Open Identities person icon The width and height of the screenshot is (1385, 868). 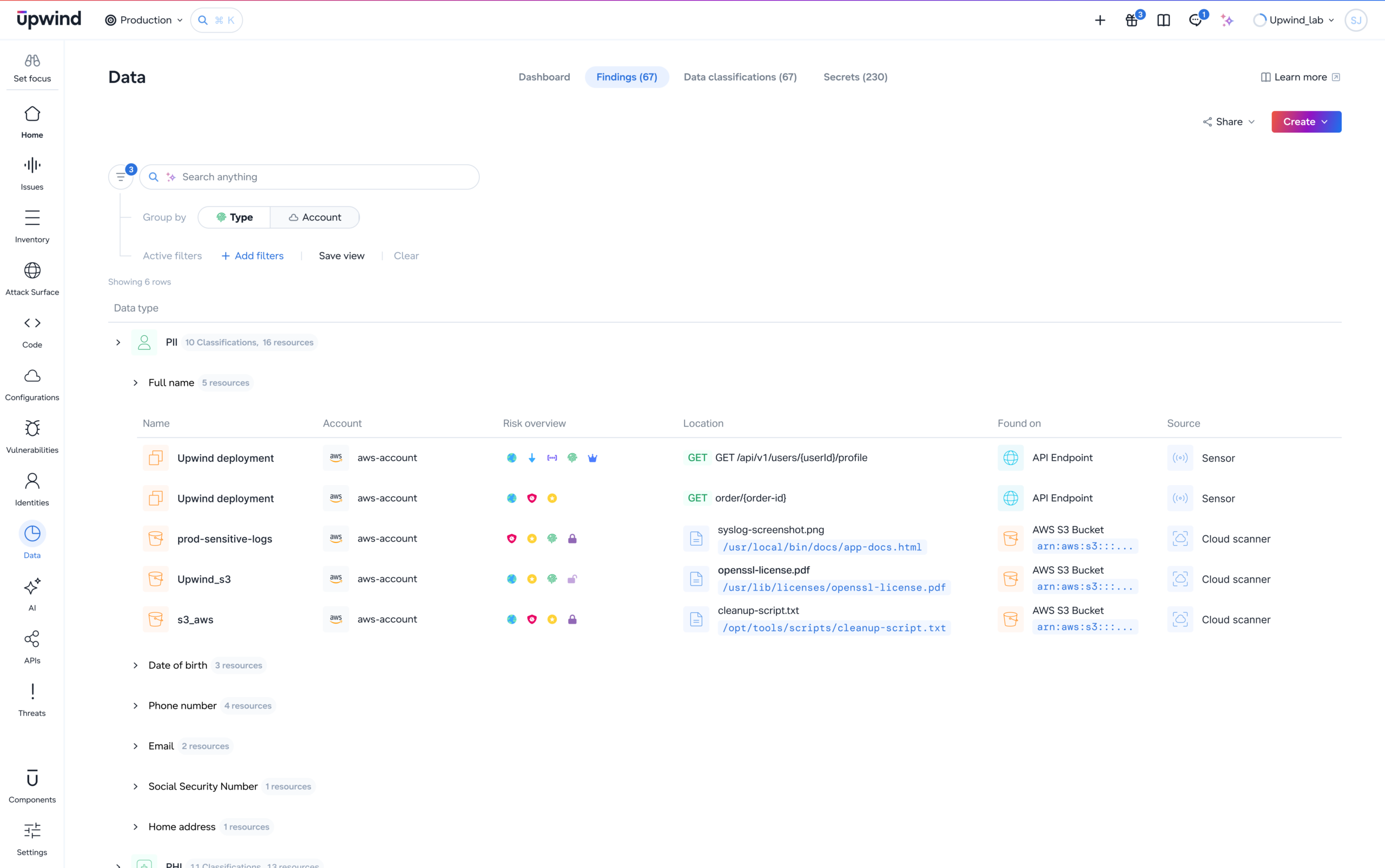(32, 480)
